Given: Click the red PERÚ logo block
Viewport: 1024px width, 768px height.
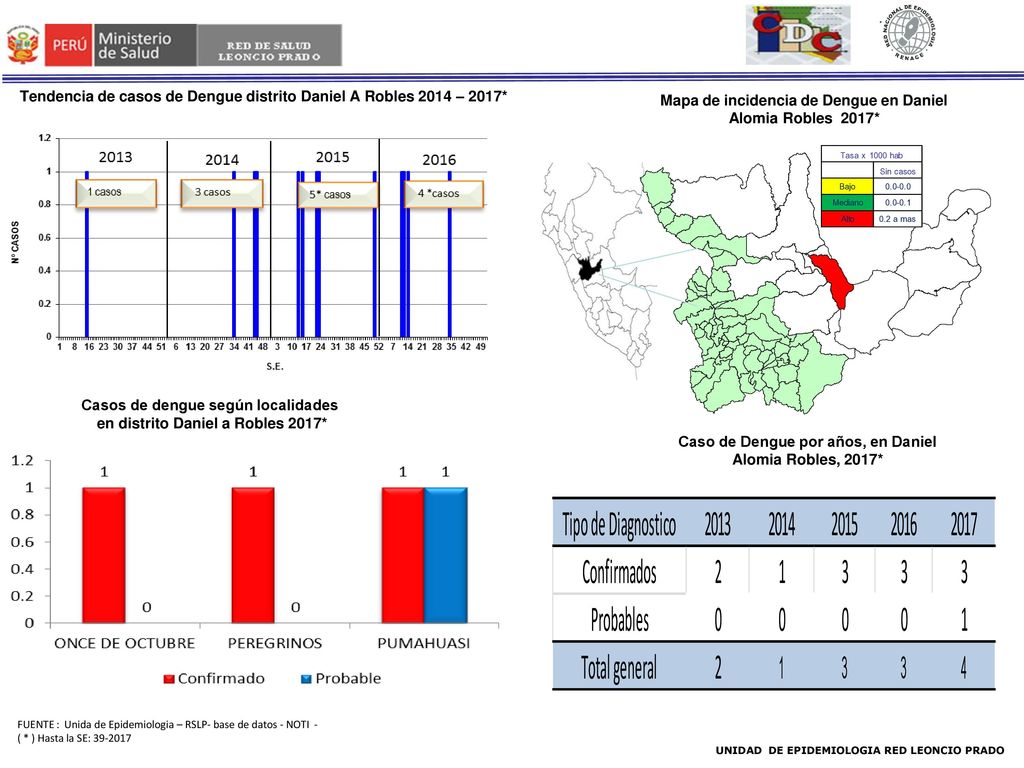Looking at the screenshot, I should click(x=69, y=45).
